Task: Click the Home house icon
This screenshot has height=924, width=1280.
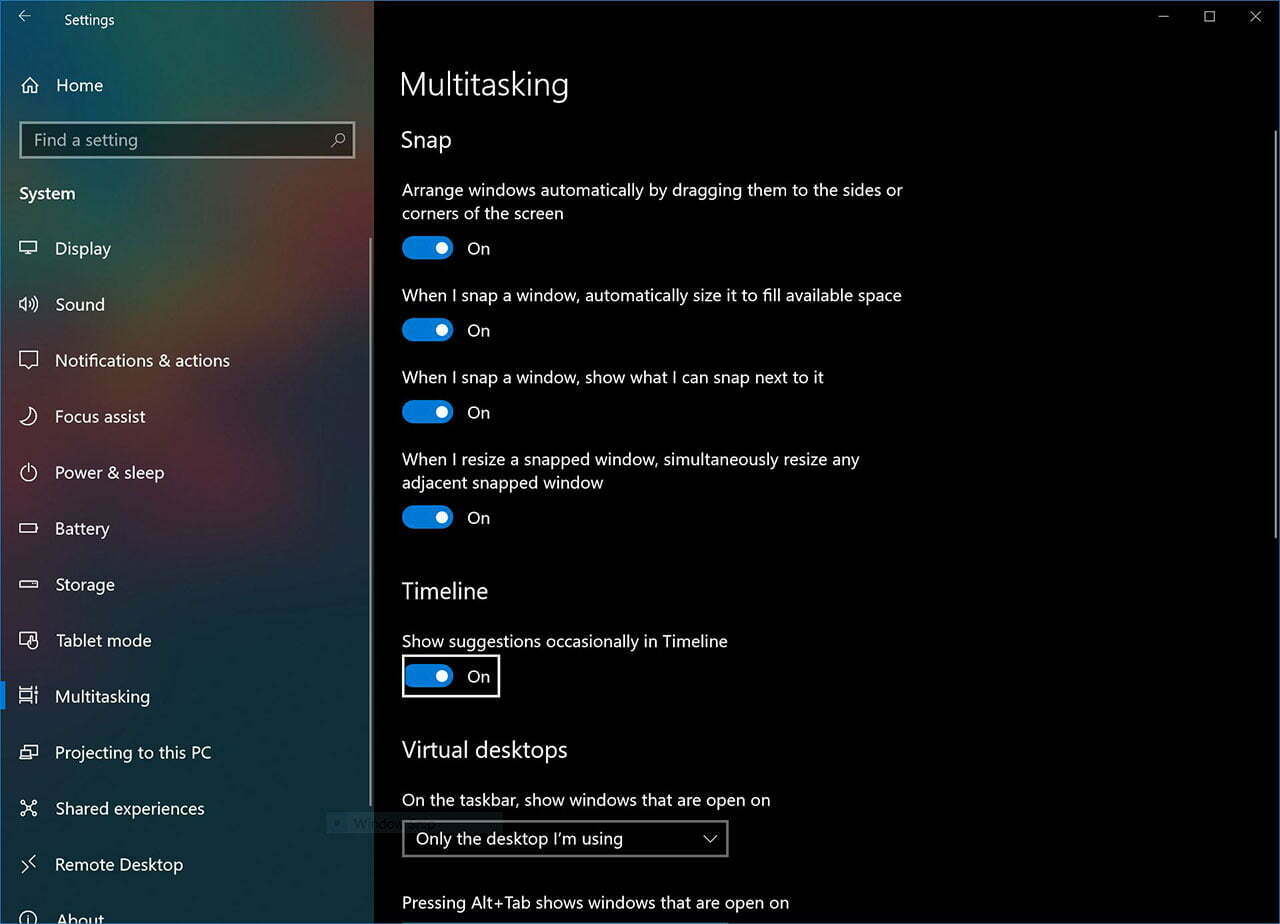Action: (28, 85)
